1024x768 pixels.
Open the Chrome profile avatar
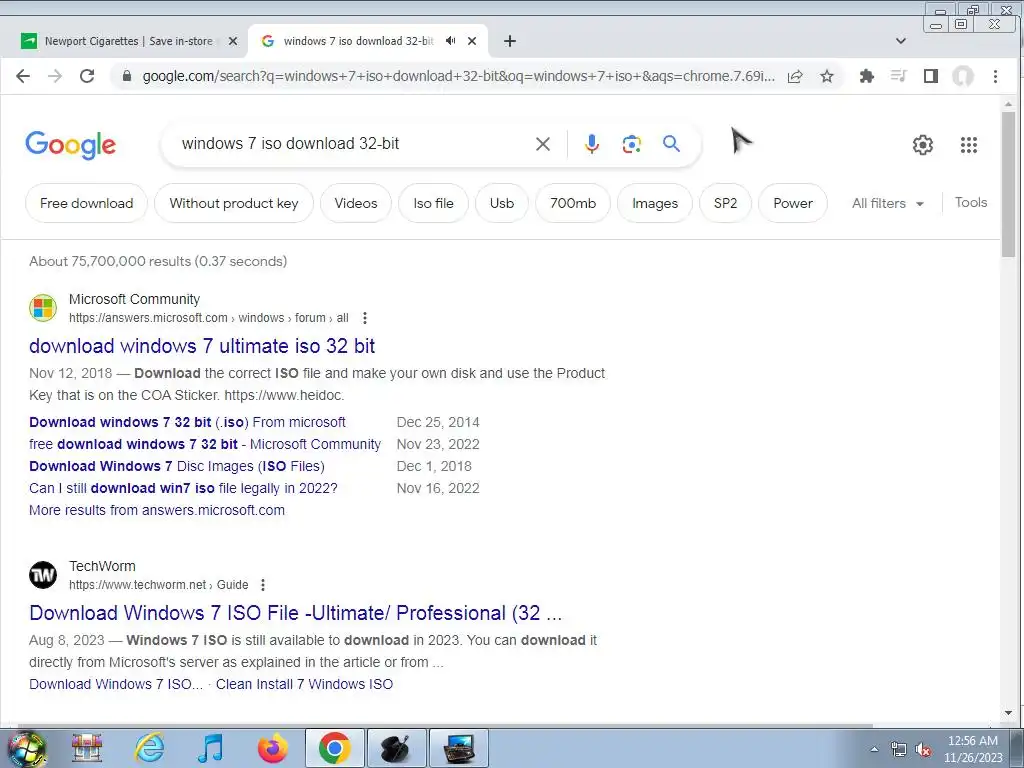(x=963, y=76)
